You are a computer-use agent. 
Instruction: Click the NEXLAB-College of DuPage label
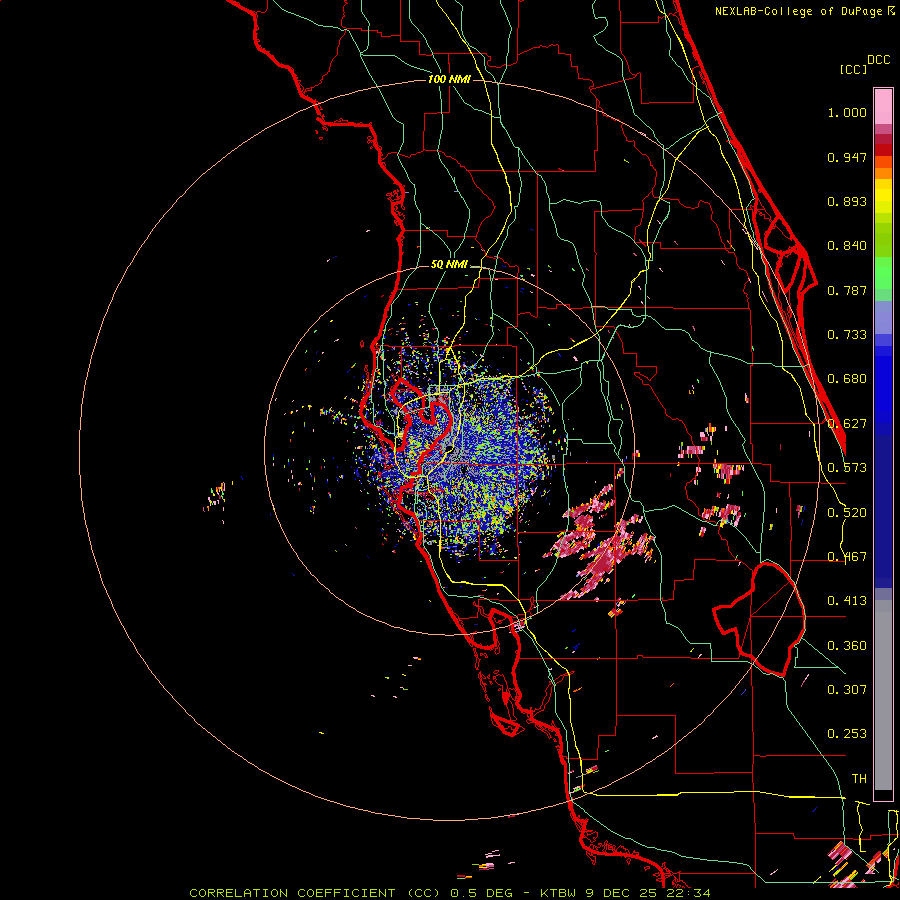[804, 11]
